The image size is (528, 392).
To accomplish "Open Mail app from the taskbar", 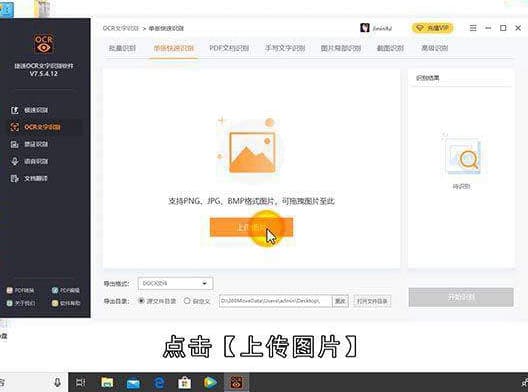I will coord(133,383).
